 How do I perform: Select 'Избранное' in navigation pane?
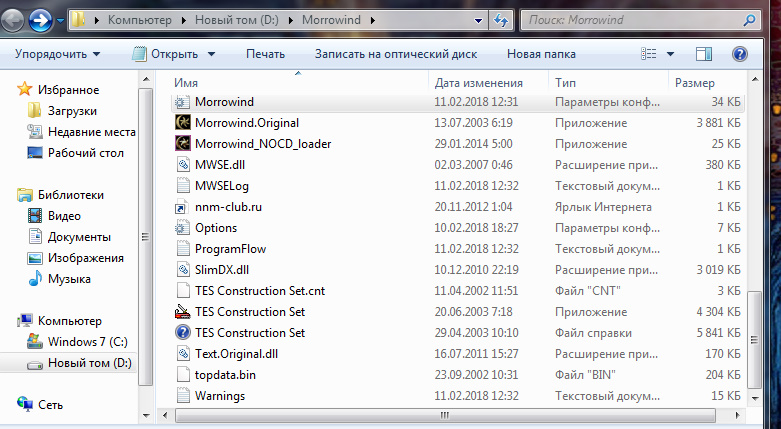(68, 90)
